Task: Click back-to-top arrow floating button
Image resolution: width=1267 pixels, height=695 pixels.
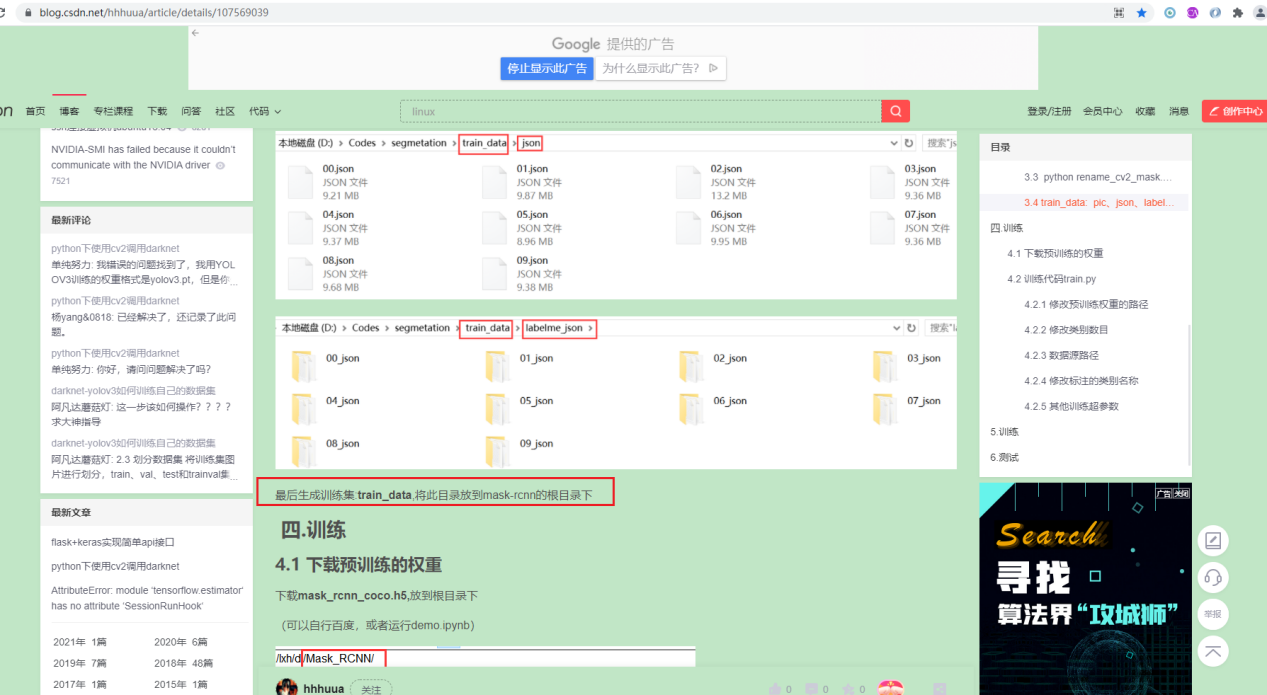Action: [1213, 651]
